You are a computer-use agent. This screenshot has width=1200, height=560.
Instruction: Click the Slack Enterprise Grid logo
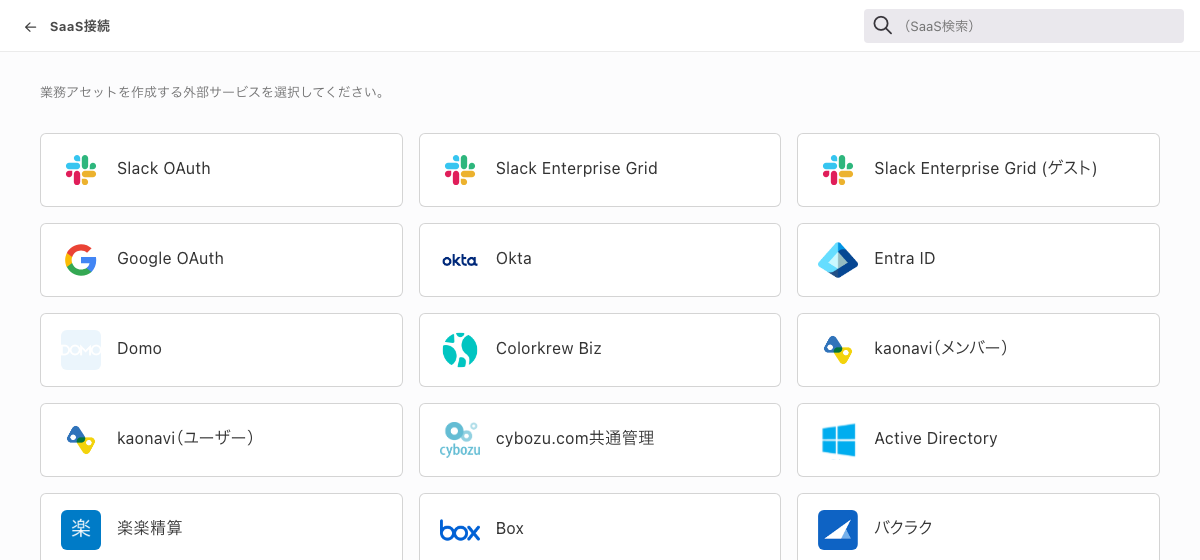click(460, 170)
